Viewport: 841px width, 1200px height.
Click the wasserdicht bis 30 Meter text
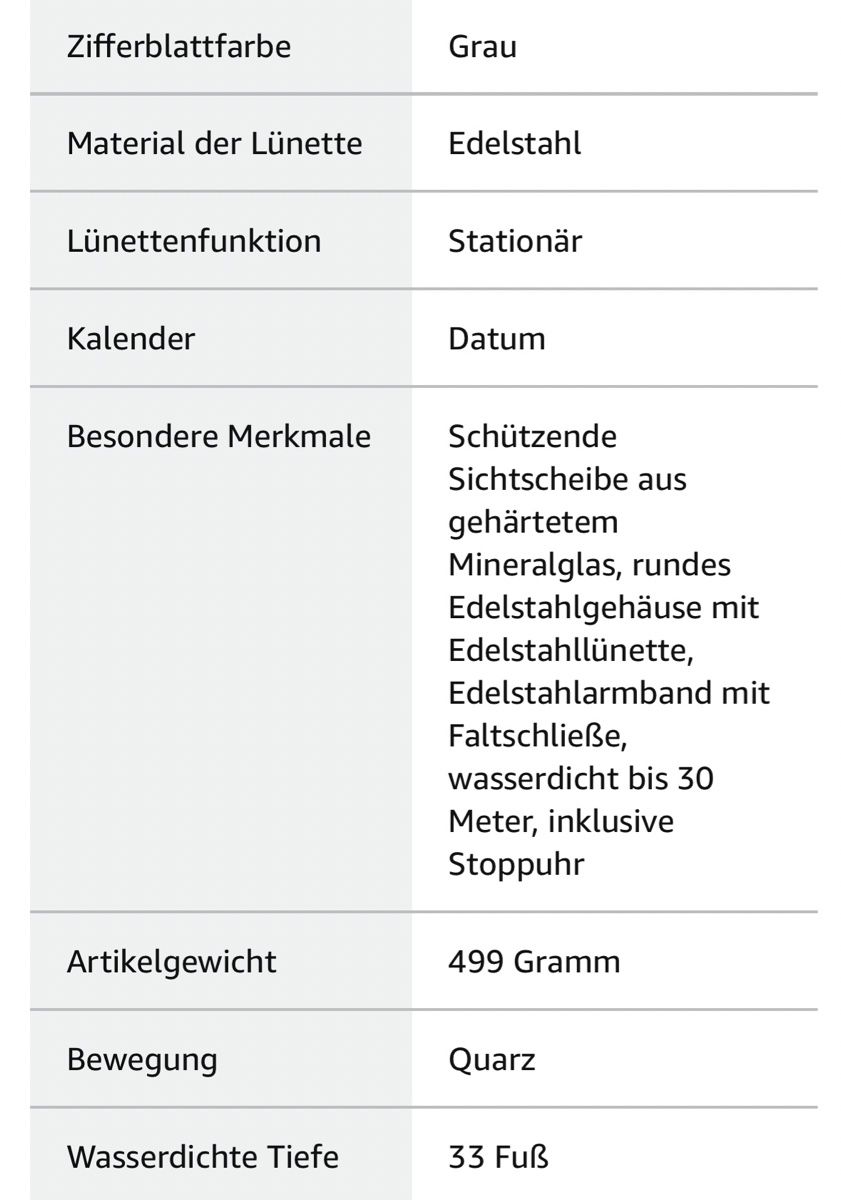click(x=581, y=799)
